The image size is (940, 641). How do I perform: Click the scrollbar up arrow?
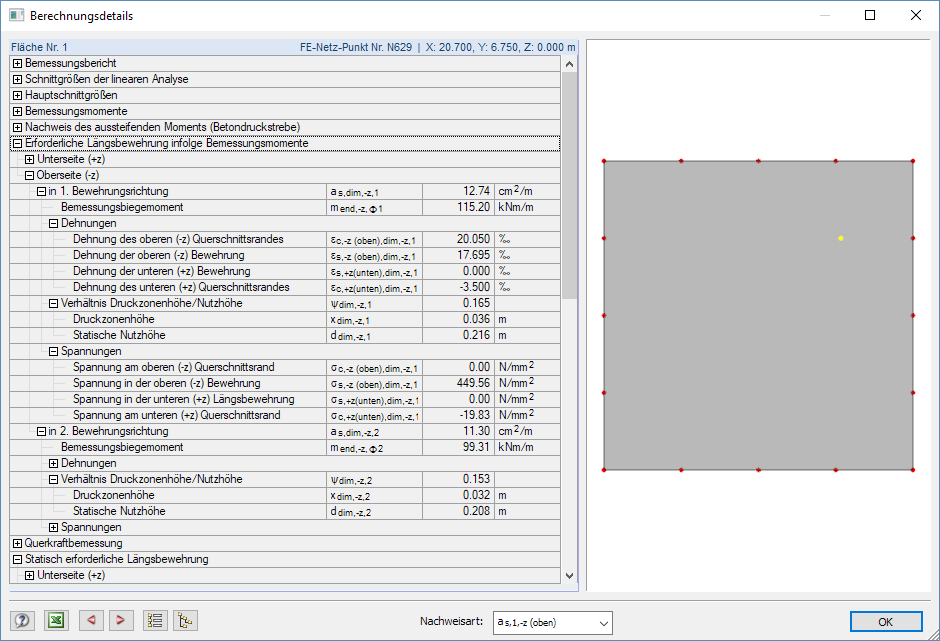click(x=570, y=64)
